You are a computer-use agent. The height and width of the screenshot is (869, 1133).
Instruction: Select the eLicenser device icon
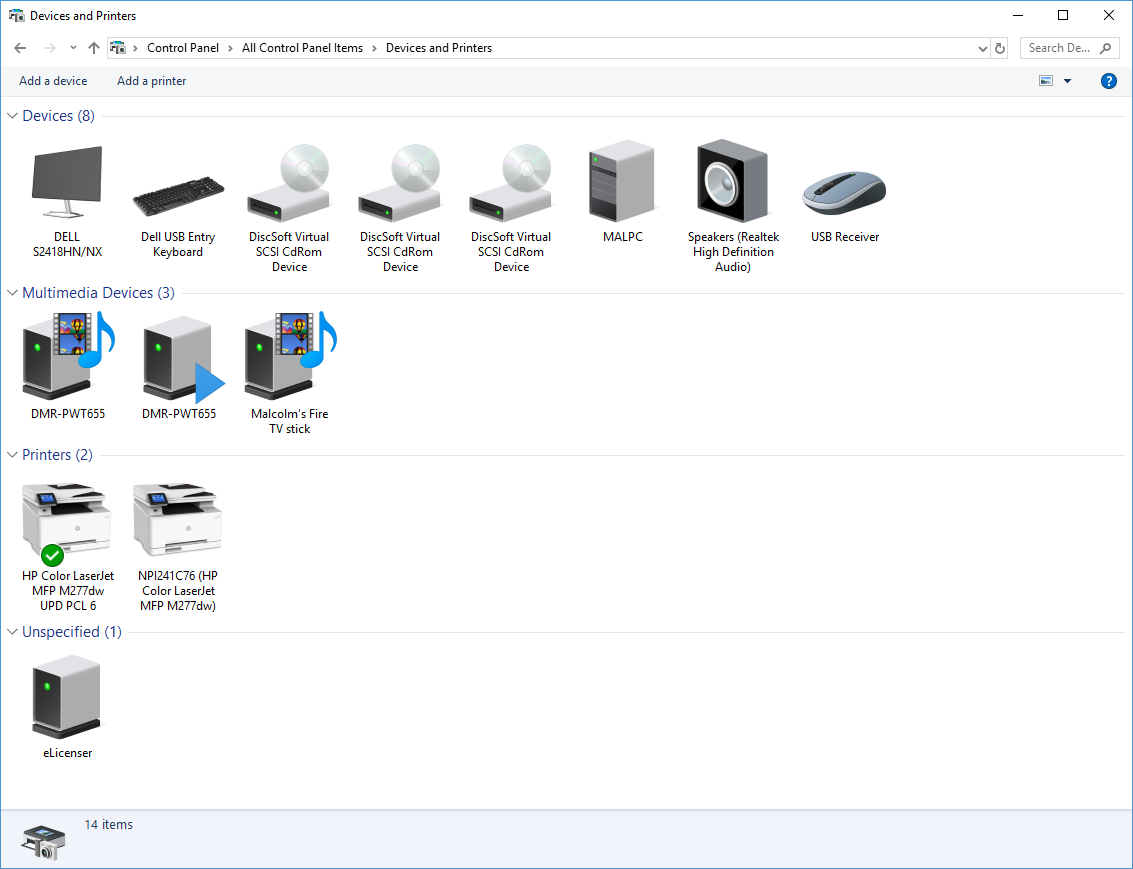point(66,696)
